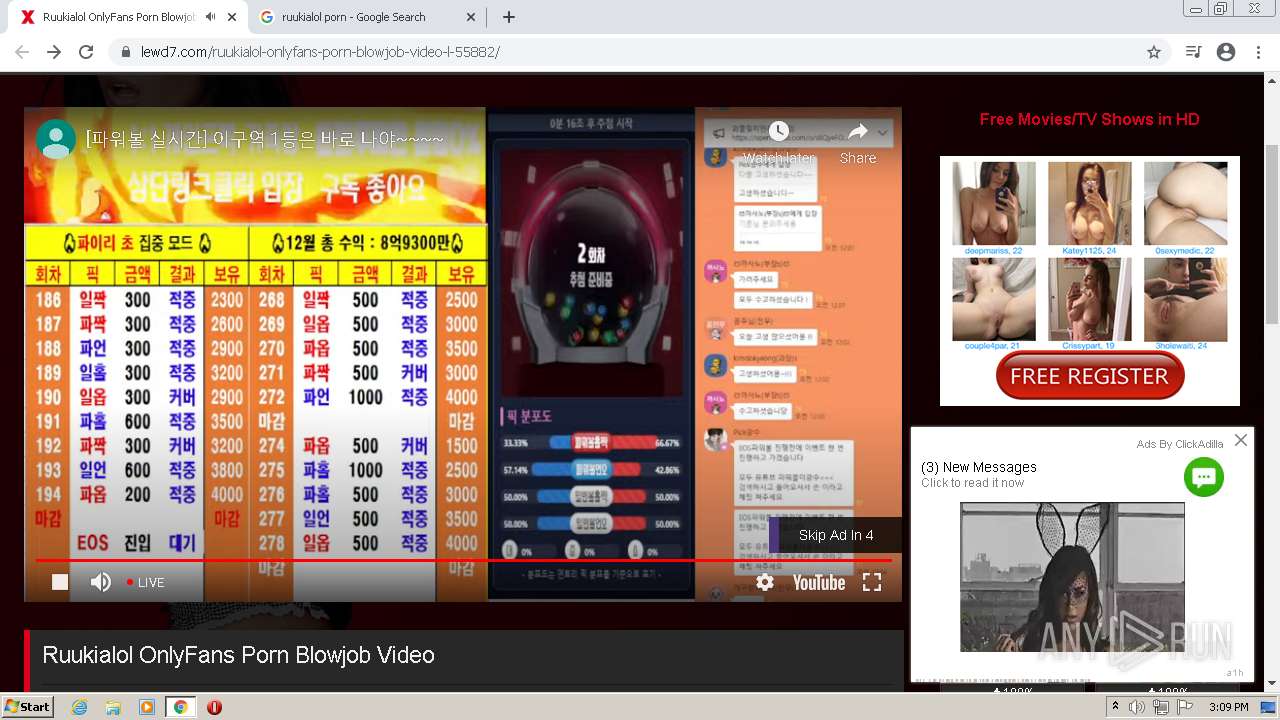Close the ClickAdilla popup ad
1280x720 pixels.
1241,440
